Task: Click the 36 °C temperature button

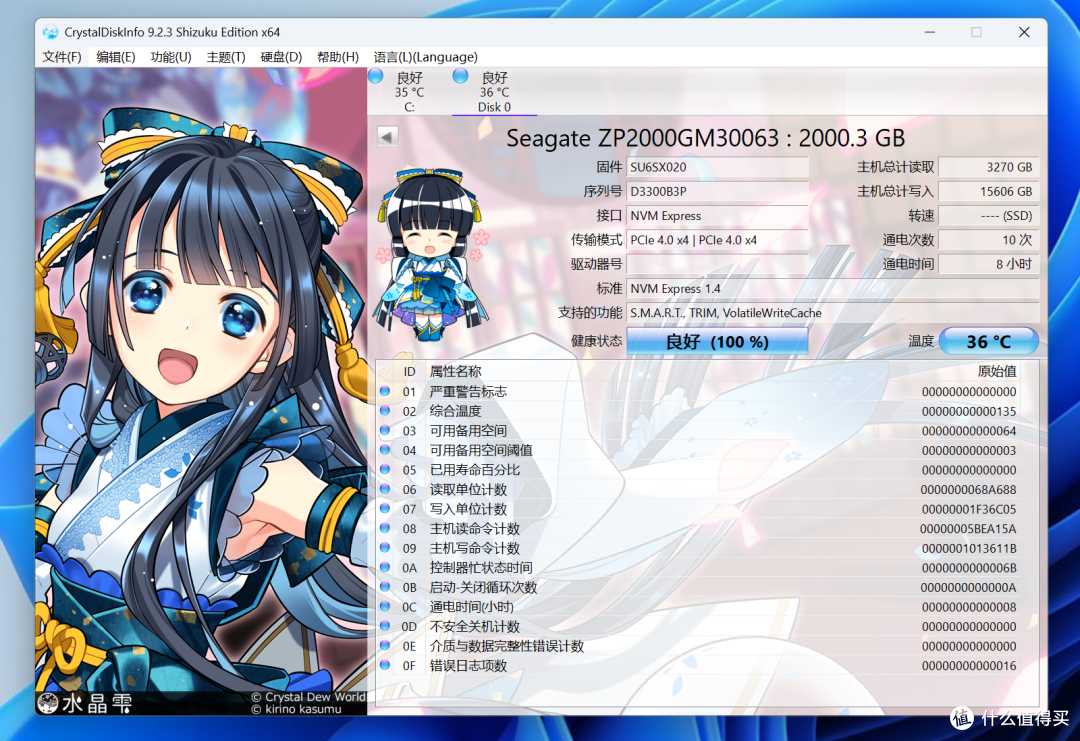Action: coord(988,342)
